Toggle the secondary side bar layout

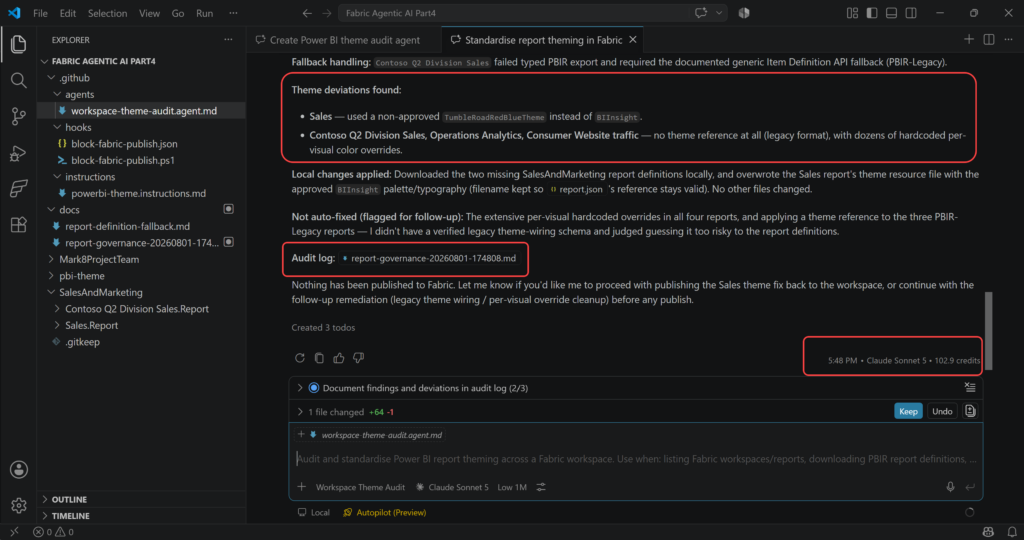(x=911, y=13)
